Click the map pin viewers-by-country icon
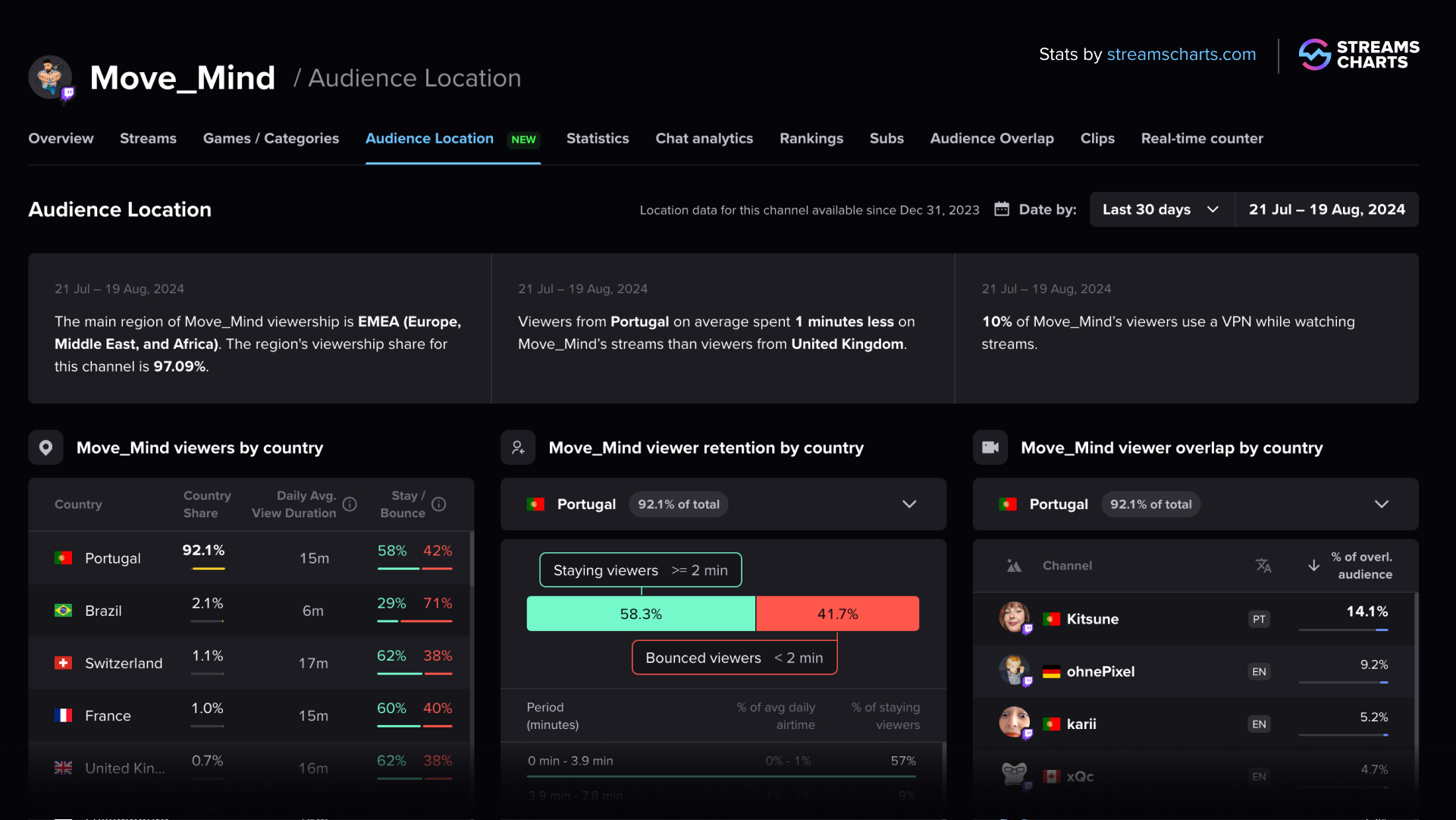Viewport: 1456px width, 820px height. [x=45, y=448]
